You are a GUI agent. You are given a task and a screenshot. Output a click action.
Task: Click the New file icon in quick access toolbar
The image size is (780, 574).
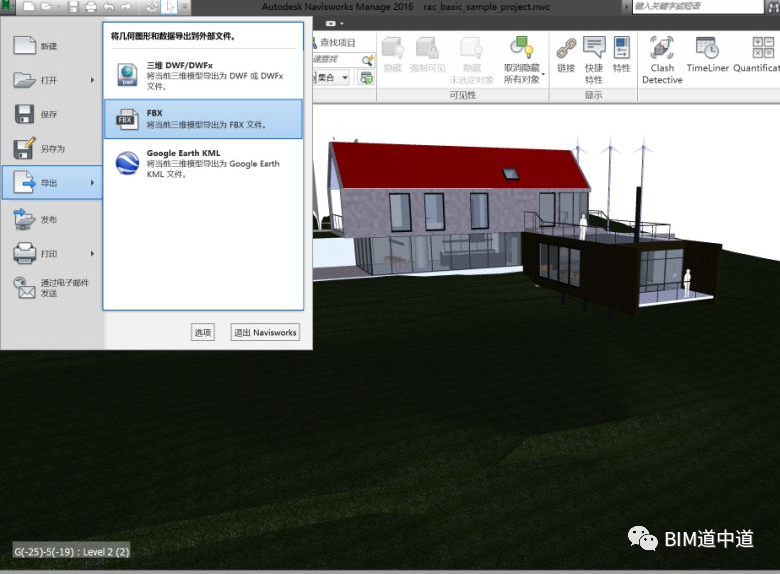click(29, 7)
